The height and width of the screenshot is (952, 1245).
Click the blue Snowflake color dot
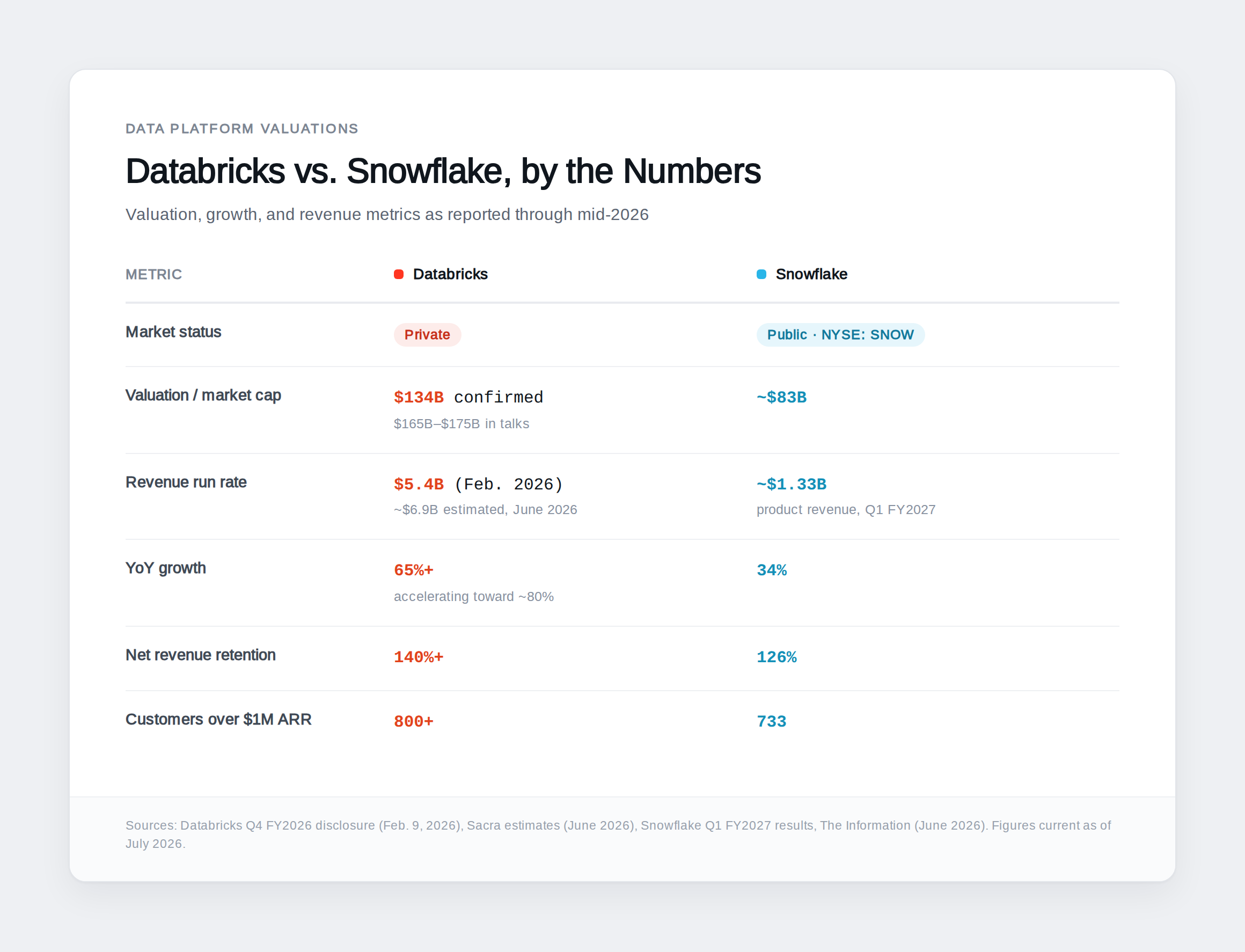pyautogui.click(x=761, y=274)
